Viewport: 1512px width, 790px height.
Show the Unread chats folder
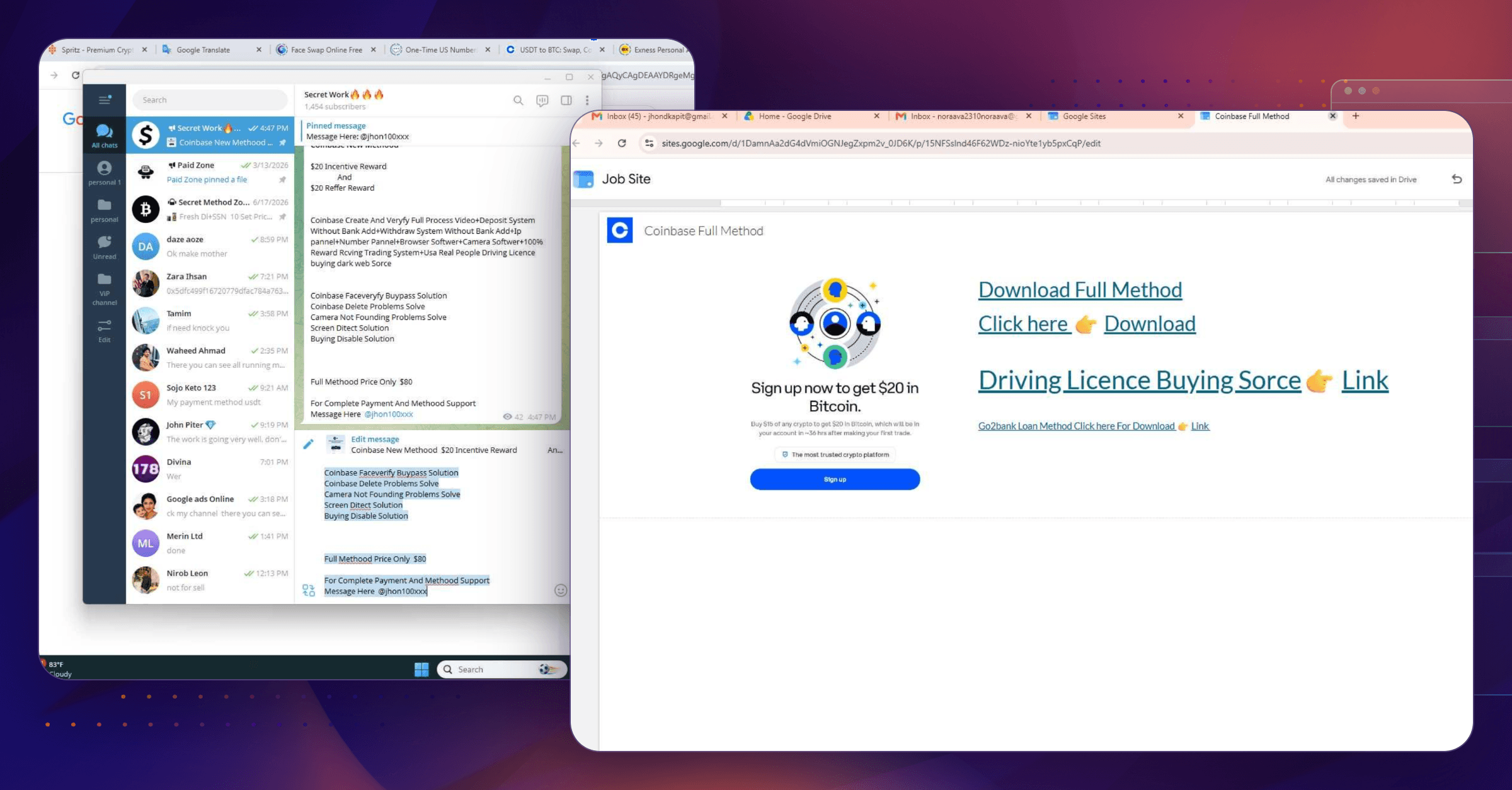pyautogui.click(x=105, y=248)
